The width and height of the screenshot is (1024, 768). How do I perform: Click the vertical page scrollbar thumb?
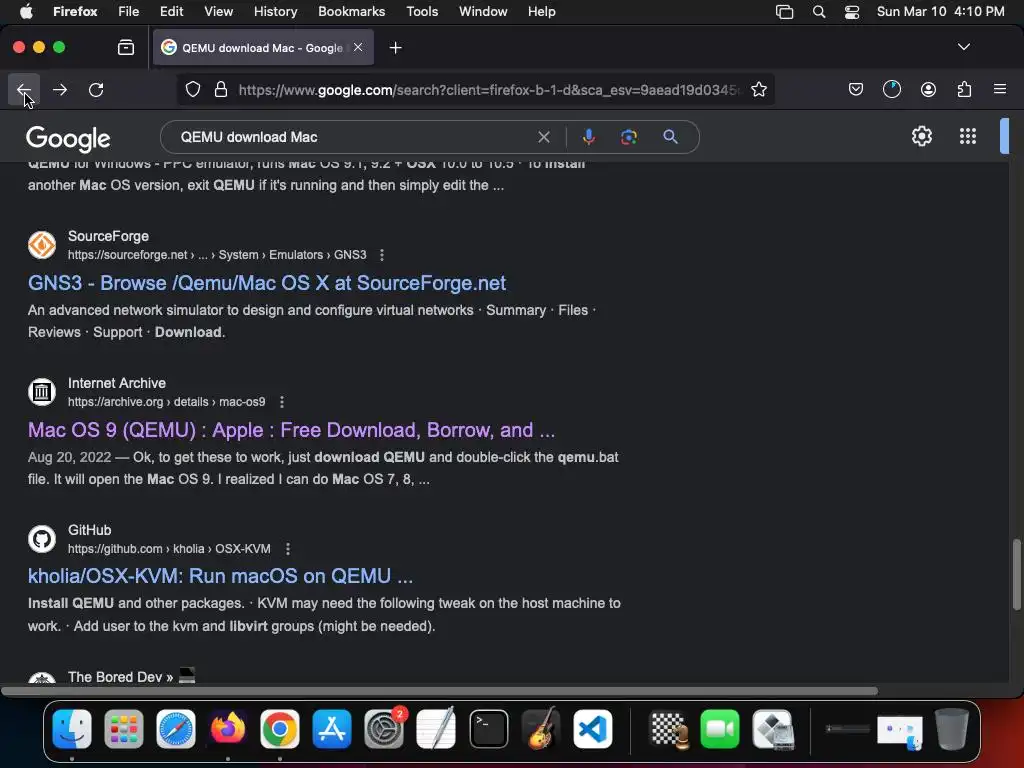1016,575
